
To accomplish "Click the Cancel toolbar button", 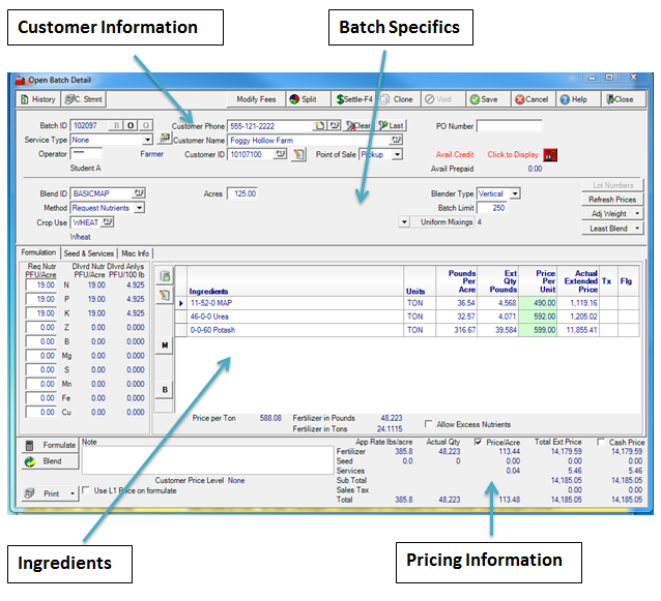I will 531,100.
